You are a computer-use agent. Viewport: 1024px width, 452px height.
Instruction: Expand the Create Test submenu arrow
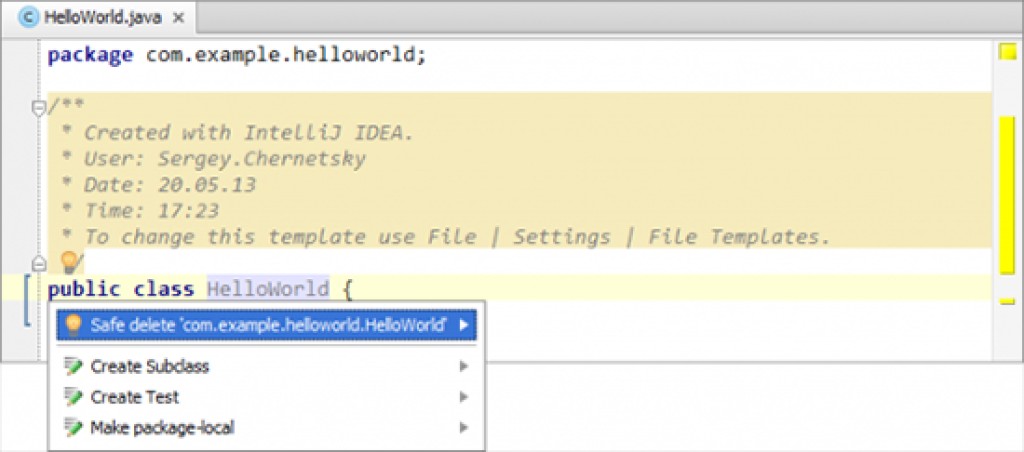[464, 396]
